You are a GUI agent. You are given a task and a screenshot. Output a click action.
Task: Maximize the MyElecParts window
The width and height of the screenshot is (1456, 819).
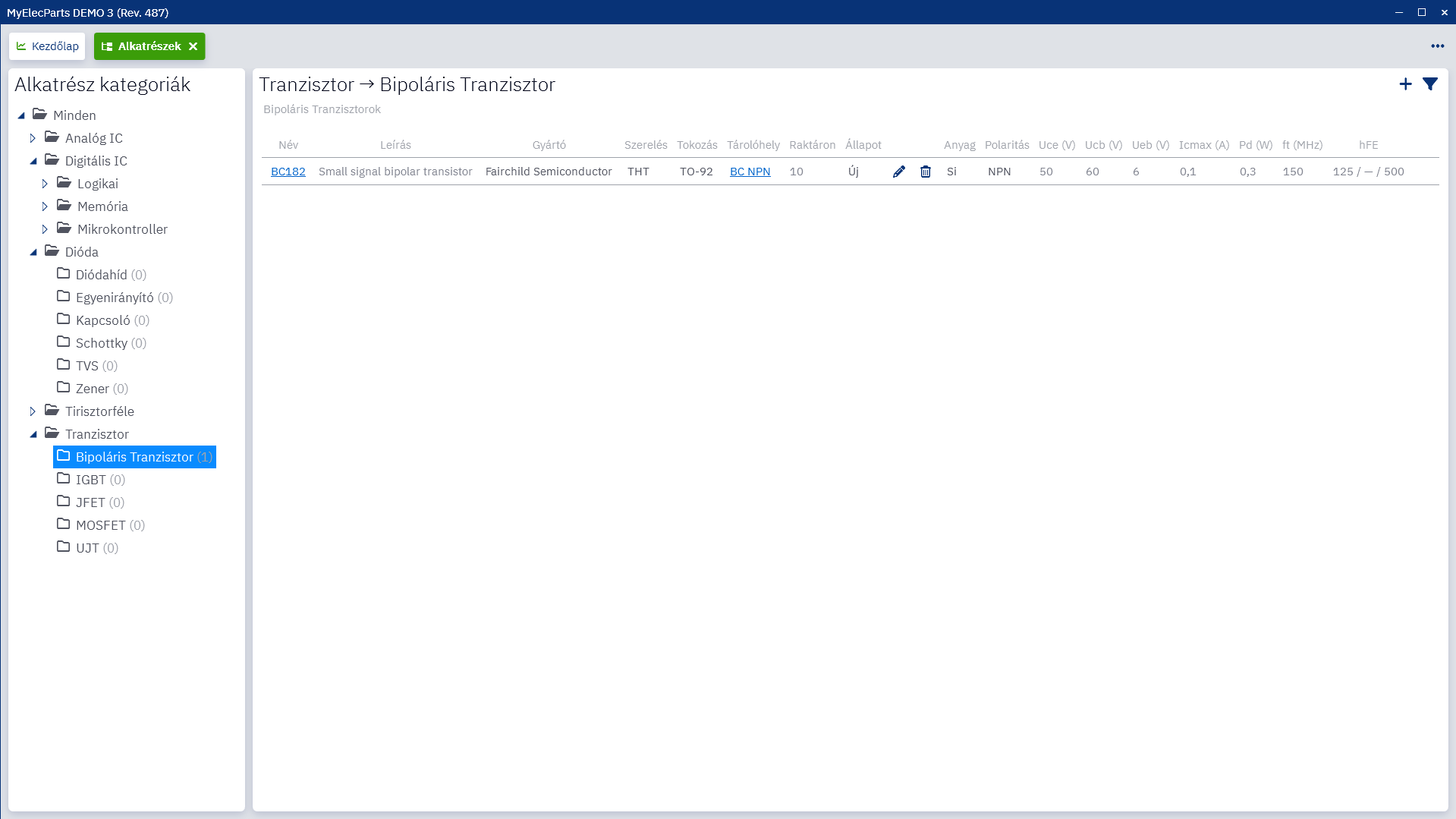click(x=1422, y=12)
